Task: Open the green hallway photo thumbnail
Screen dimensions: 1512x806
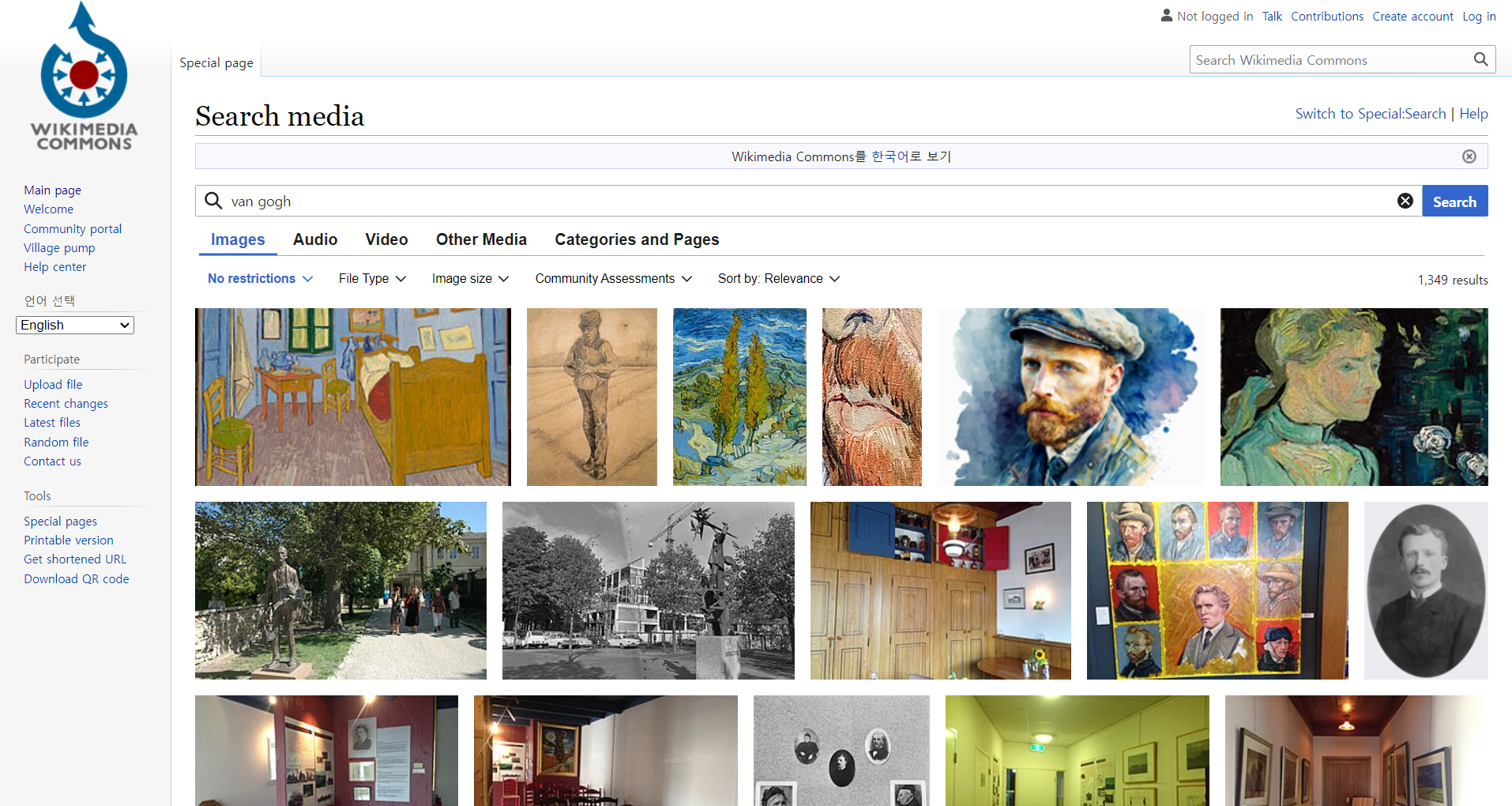Action: click(x=1078, y=751)
